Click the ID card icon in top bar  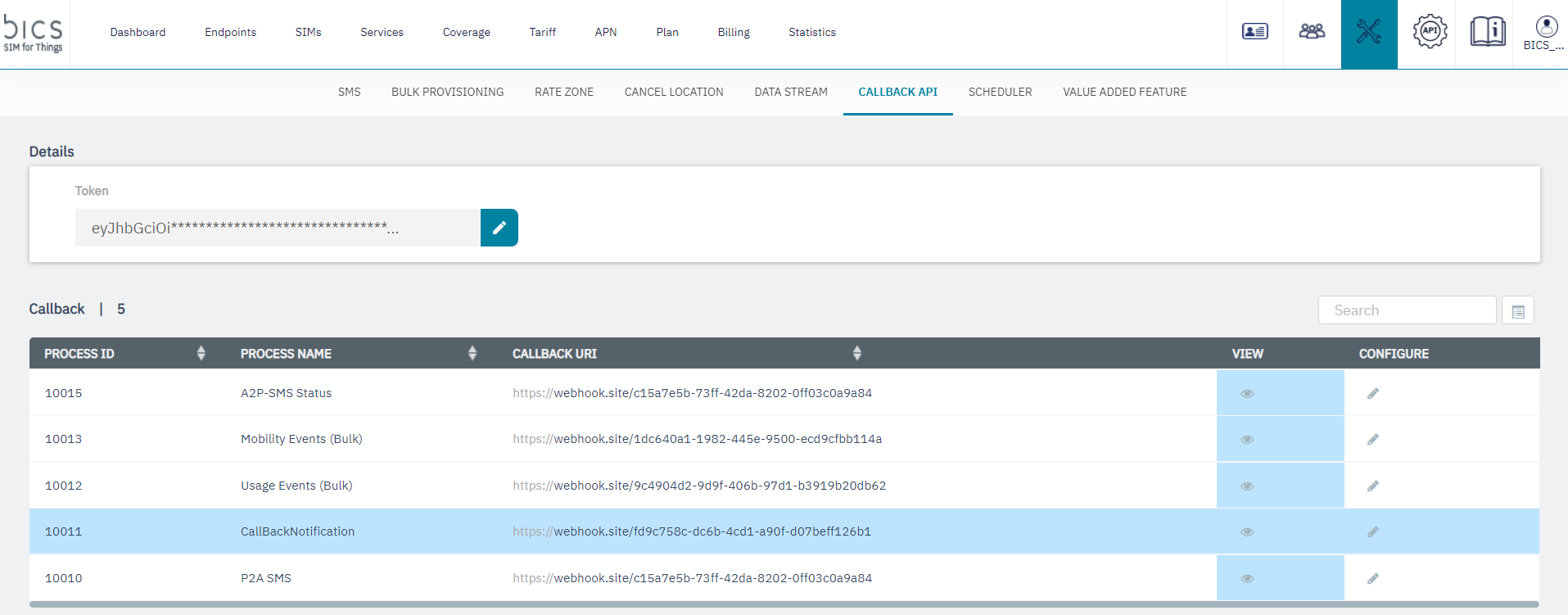(1254, 32)
